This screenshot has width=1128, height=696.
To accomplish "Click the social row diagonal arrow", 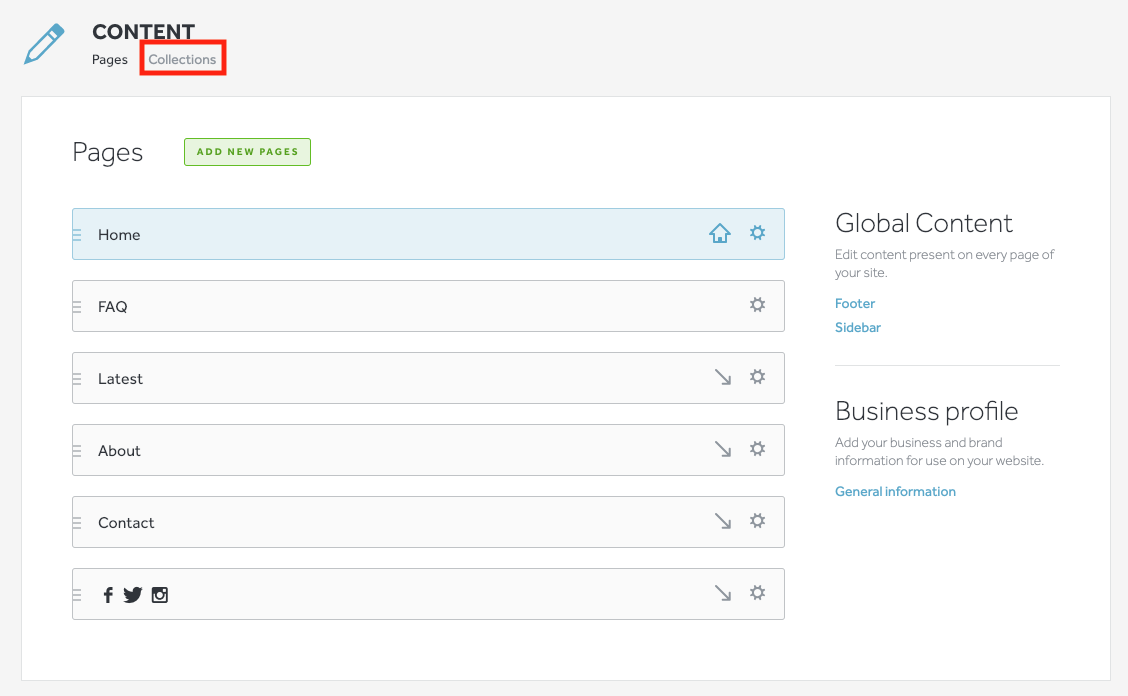I will [x=723, y=593].
